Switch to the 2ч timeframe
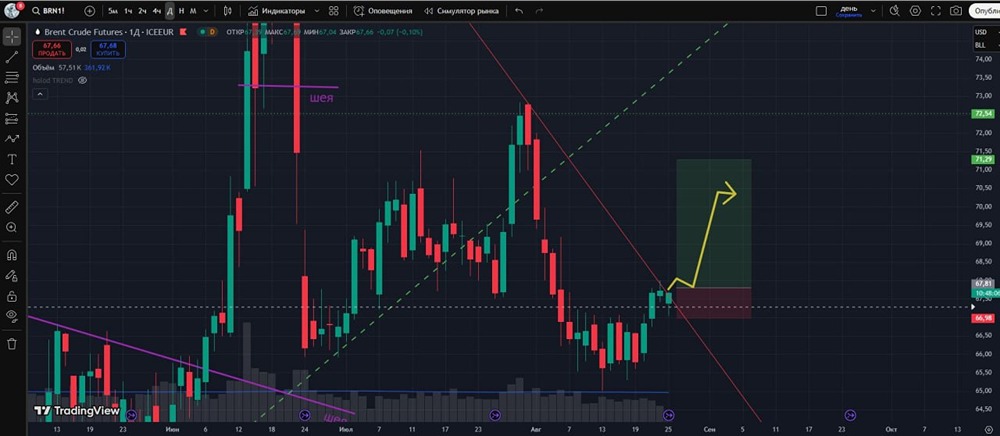Viewport: 1000px width, 436px height. 142,11
